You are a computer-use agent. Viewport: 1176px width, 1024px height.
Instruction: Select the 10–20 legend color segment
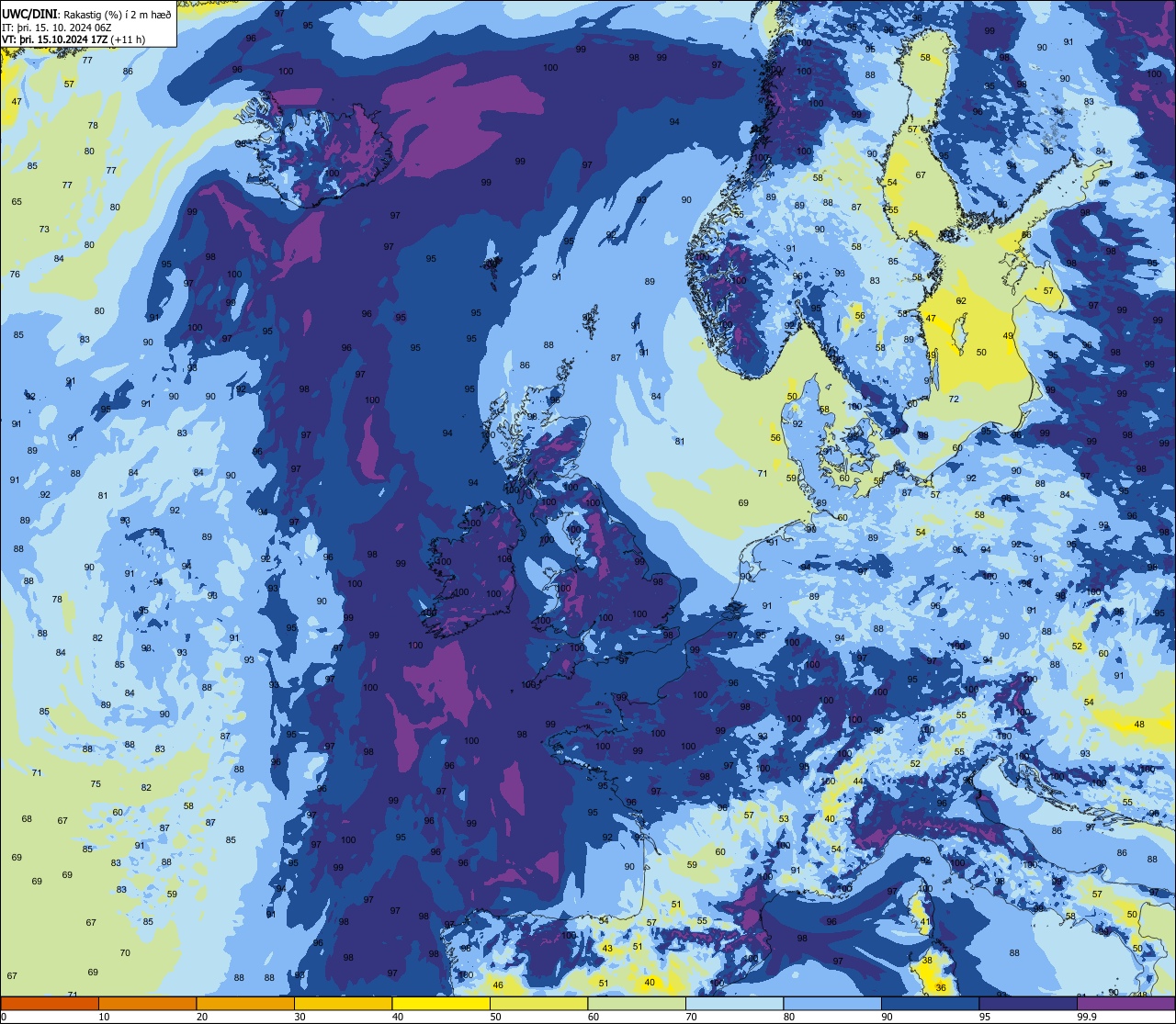147,1003
